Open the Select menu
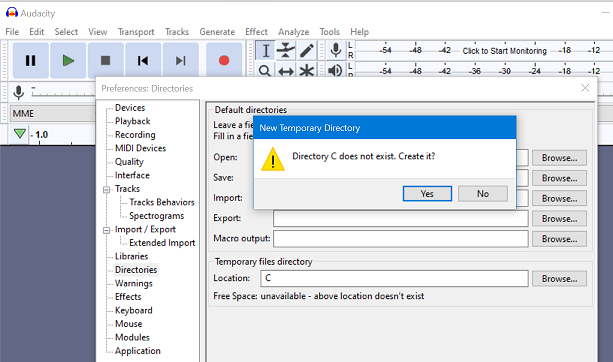 point(66,32)
